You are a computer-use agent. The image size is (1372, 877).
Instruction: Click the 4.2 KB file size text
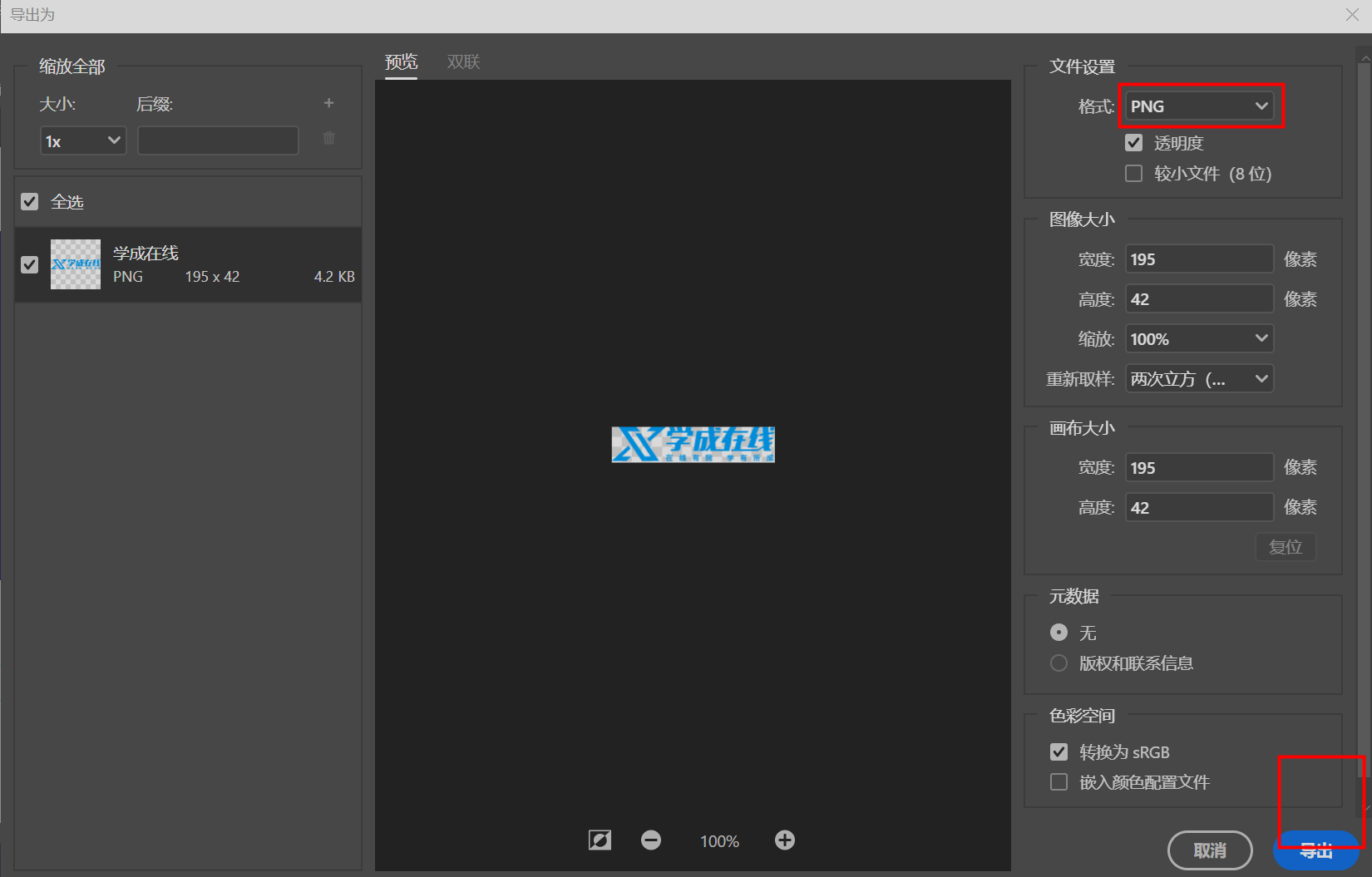334,277
